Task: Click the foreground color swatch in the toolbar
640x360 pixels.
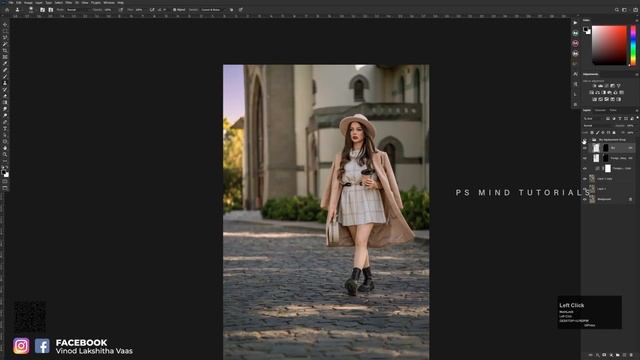Action: point(4,172)
